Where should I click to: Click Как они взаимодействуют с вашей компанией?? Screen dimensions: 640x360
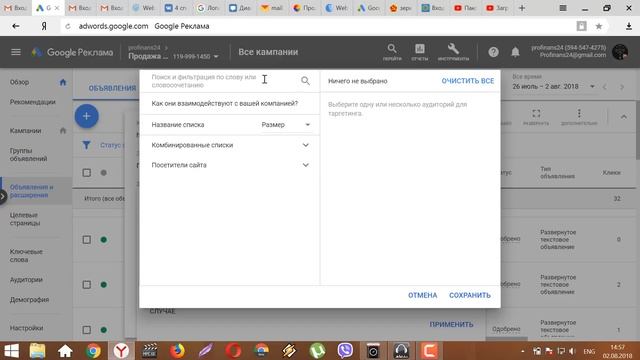[225, 104]
